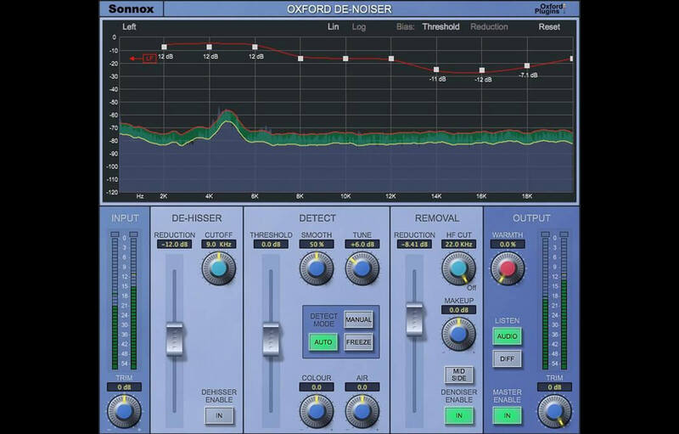The width and height of the screenshot is (679, 434).
Task: Click the Colour 0.0 value field
Action: [317, 387]
